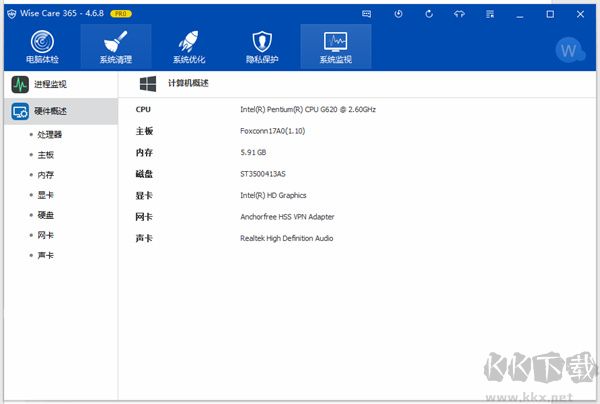Click the motherboard value Foxconn 17A0

click(x=272, y=131)
